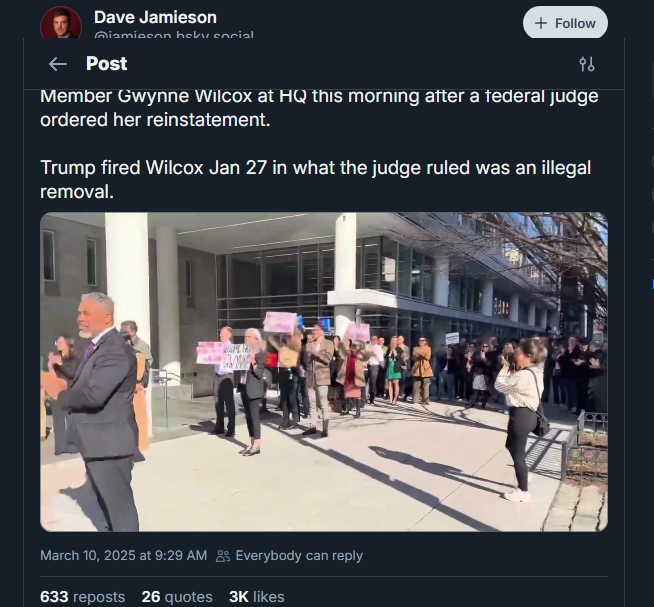Go back using the left arrow icon
The width and height of the screenshot is (654, 607).
pyautogui.click(x=58, y=64)
